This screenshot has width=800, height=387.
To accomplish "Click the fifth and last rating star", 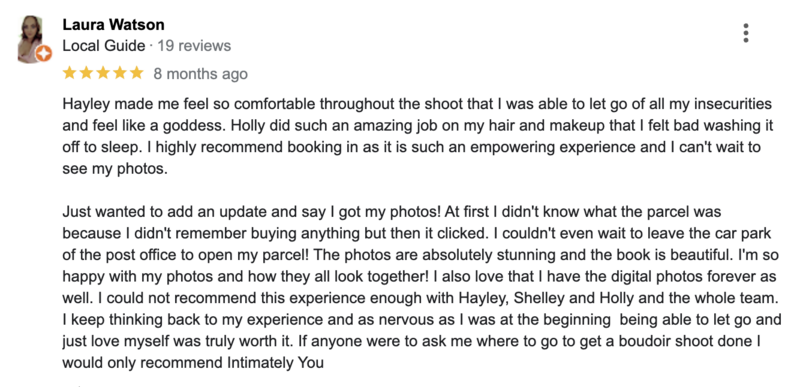I will coord(137,73).
